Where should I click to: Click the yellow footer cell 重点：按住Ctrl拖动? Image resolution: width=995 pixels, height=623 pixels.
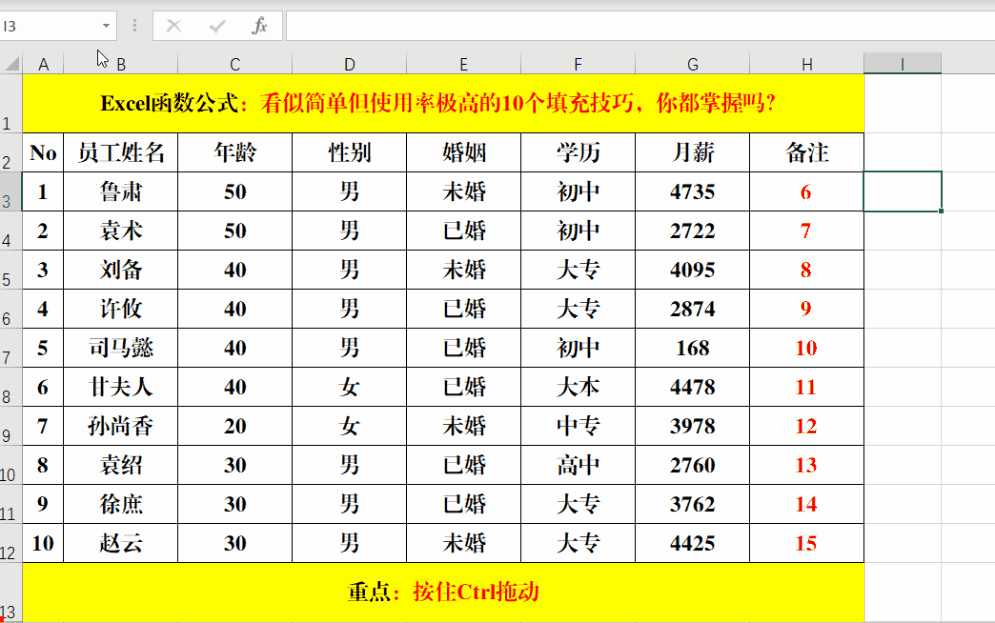click(x=444, y=592)
